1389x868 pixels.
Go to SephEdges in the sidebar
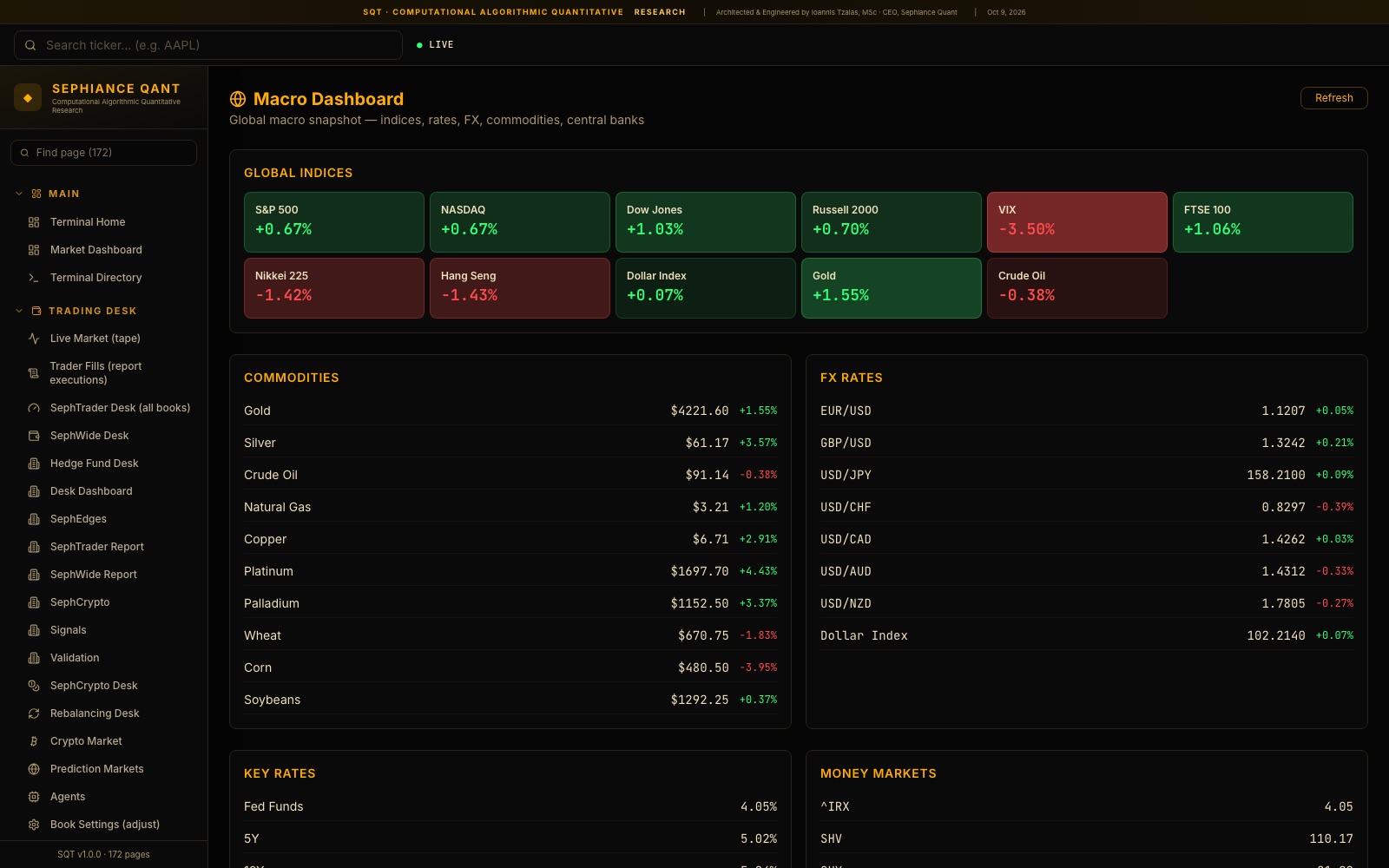point(104,519)
